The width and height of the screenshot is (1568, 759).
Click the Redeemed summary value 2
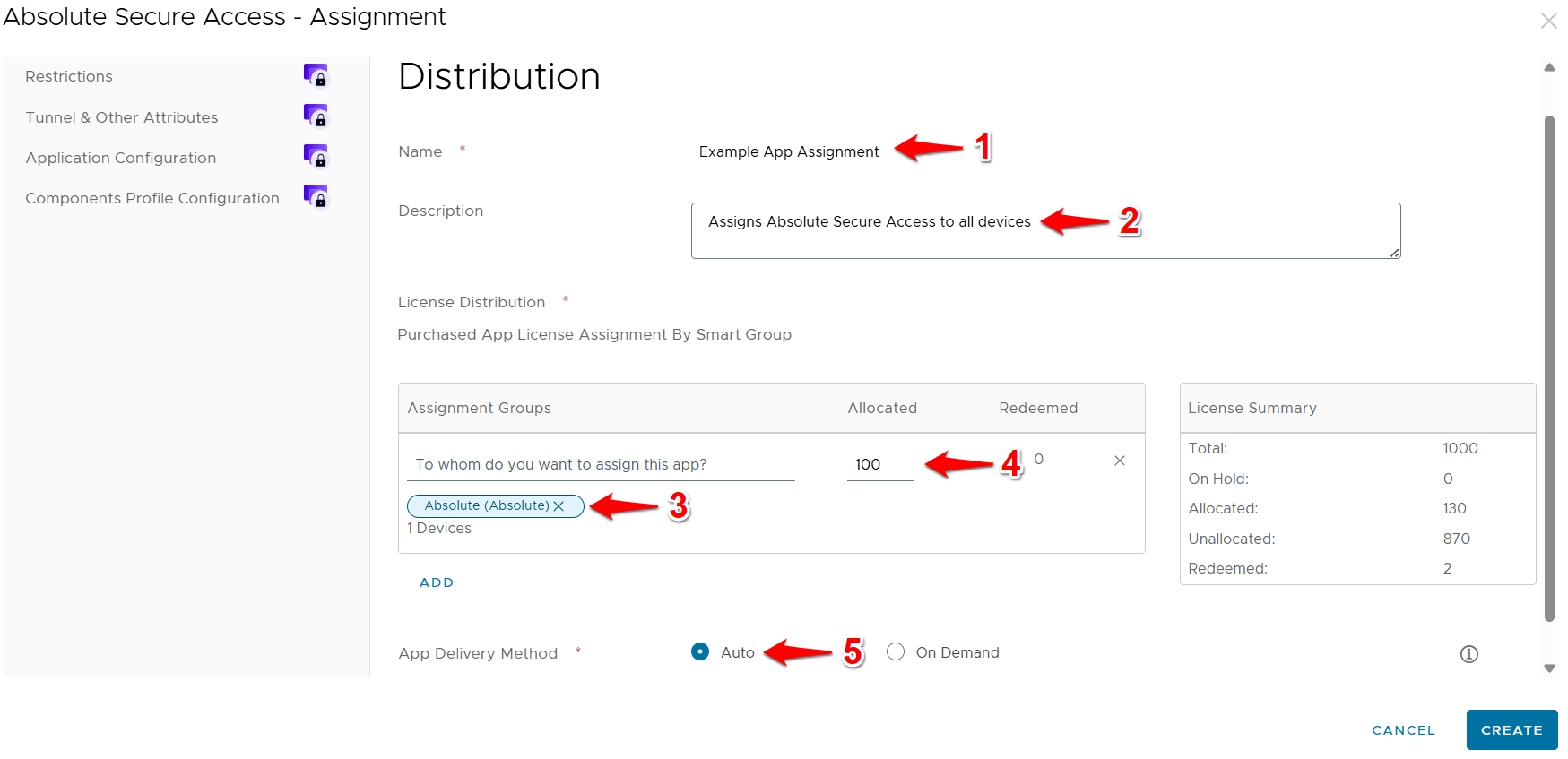1447,568
